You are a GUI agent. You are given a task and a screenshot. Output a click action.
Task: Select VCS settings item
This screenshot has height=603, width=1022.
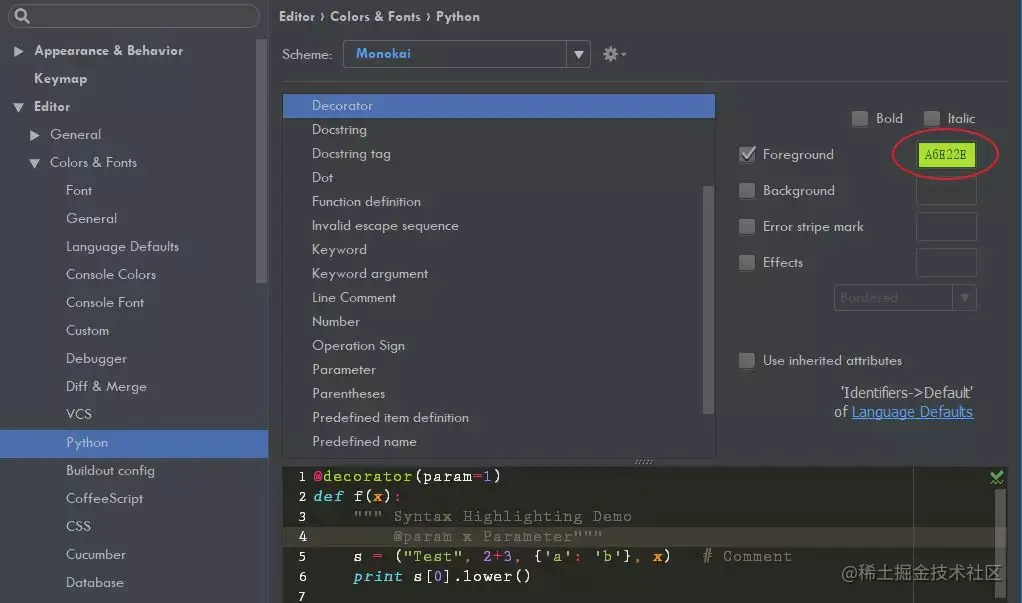(79, 414)
